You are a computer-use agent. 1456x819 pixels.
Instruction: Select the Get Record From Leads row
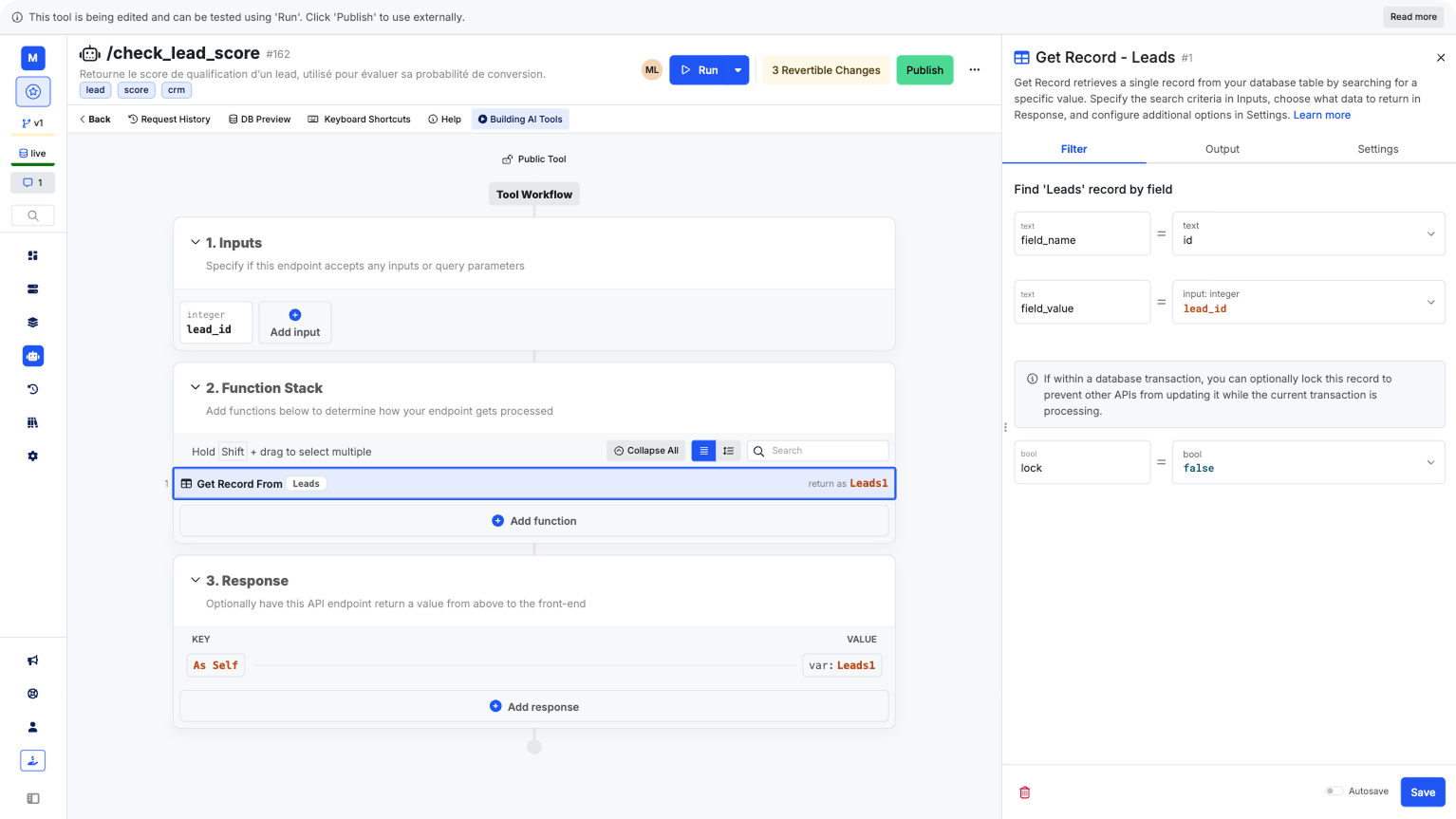(x=534, y=483)
